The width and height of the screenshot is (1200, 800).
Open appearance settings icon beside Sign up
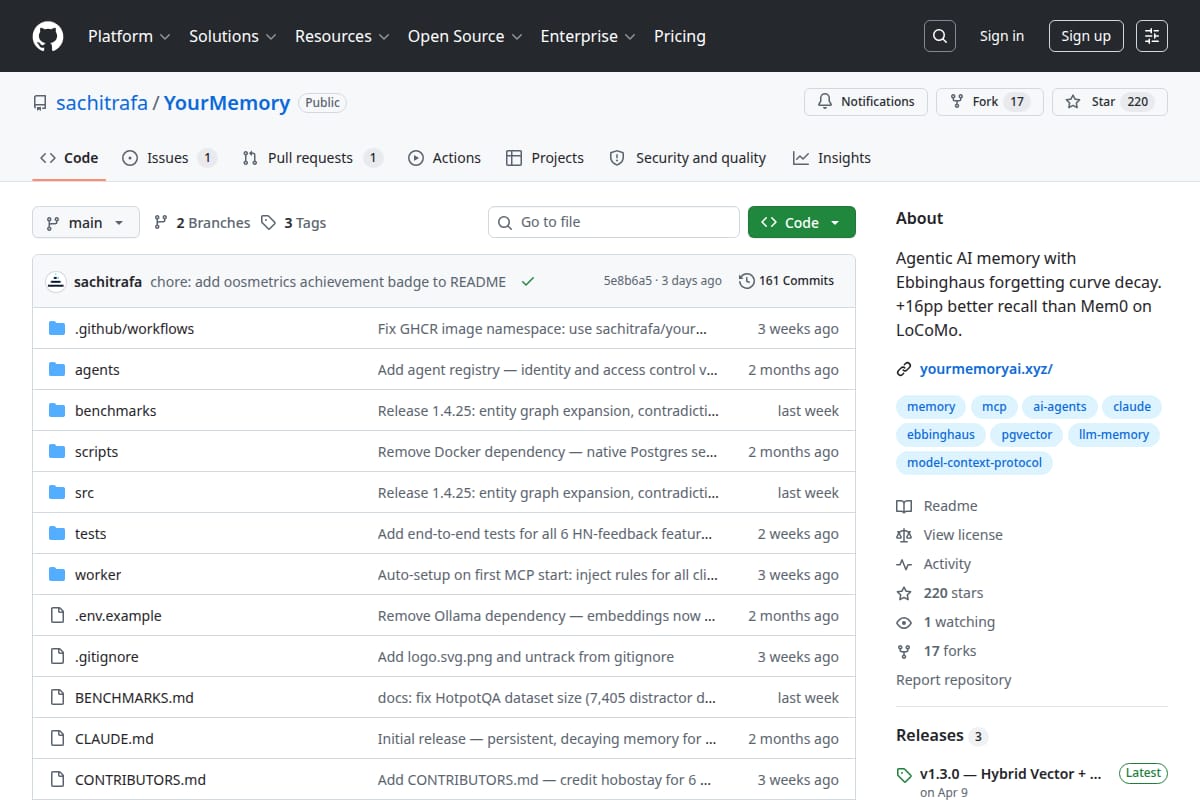(x=1152, y=36)
